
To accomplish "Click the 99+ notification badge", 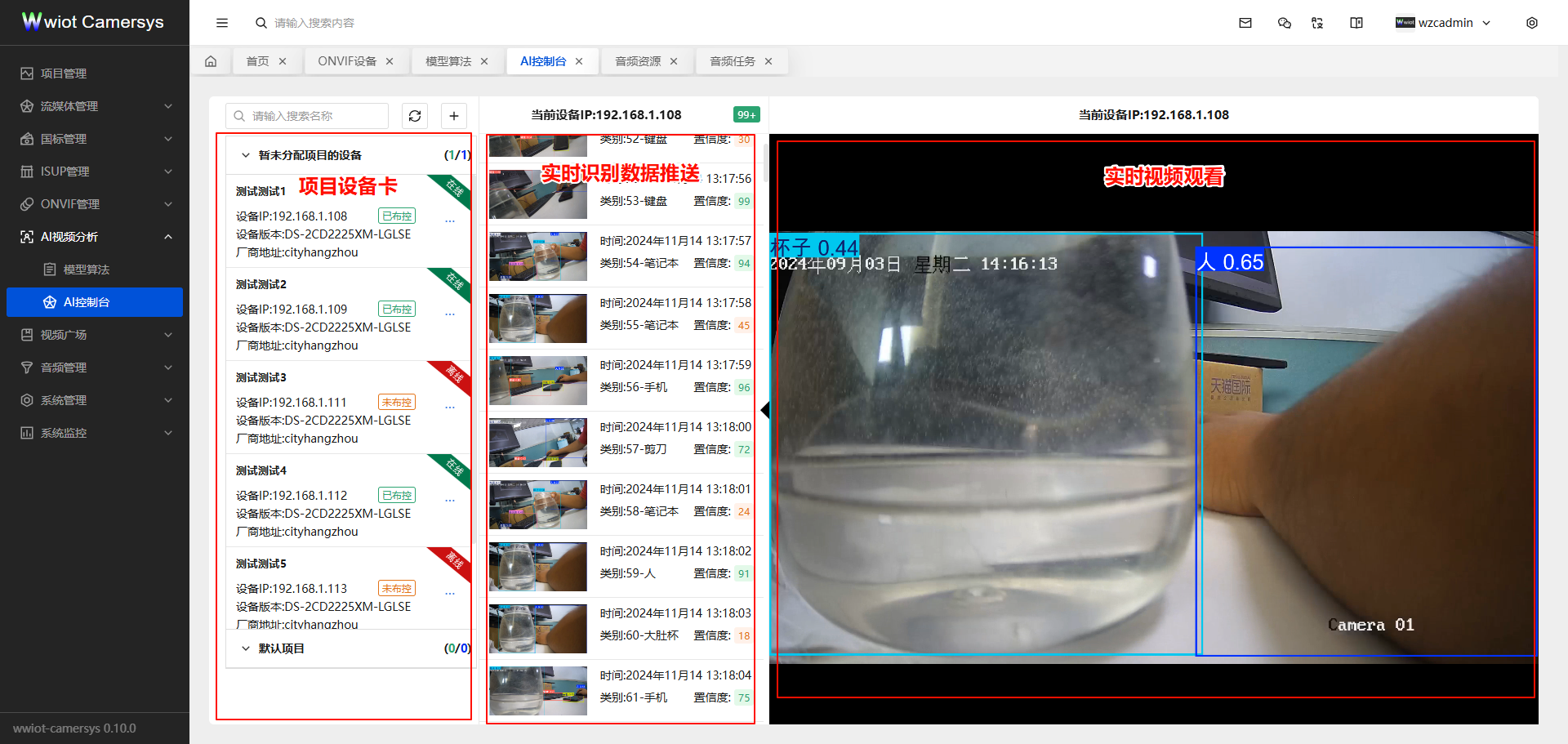I will coord(746,115).
